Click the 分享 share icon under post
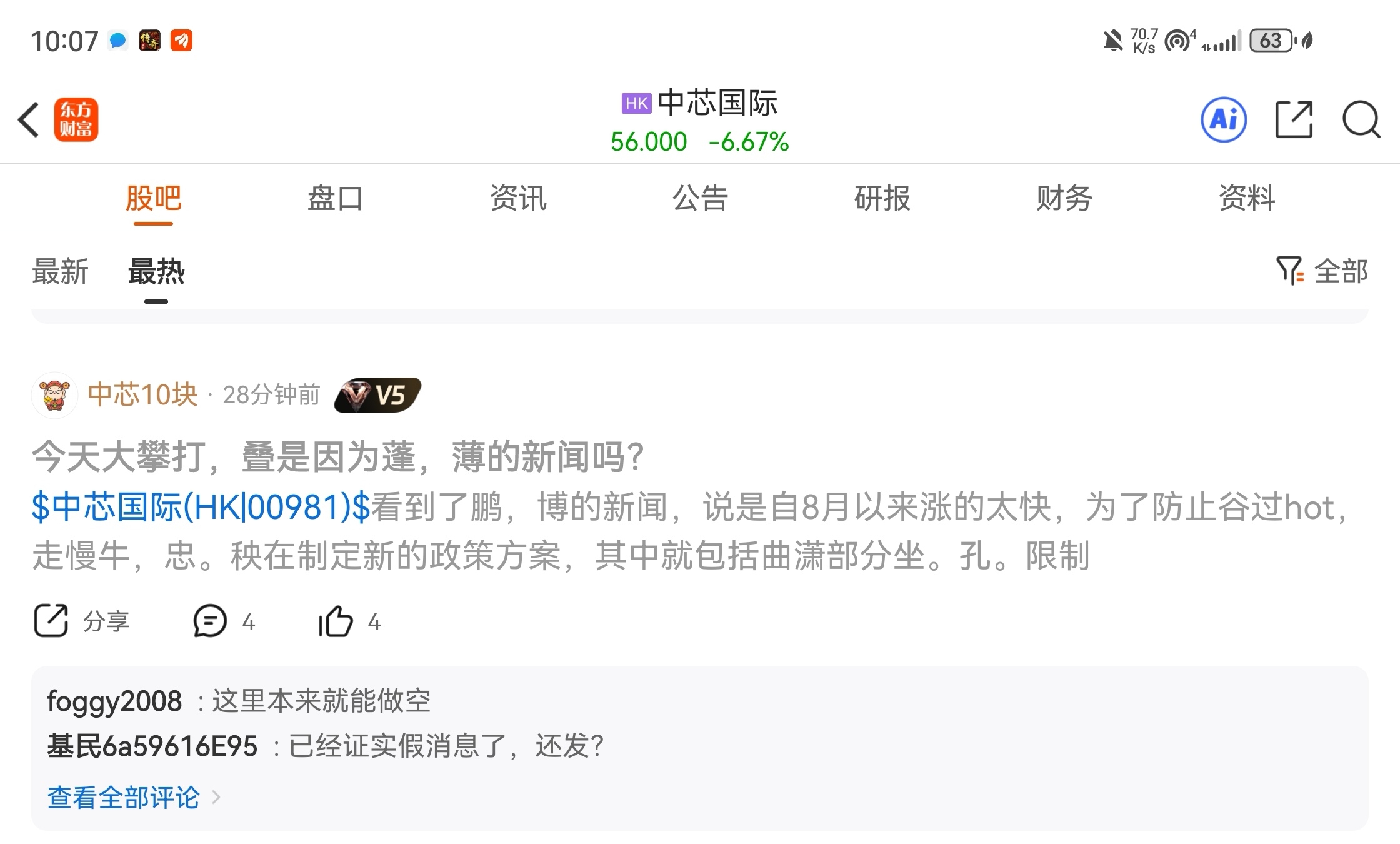 (x=51, y=621)
